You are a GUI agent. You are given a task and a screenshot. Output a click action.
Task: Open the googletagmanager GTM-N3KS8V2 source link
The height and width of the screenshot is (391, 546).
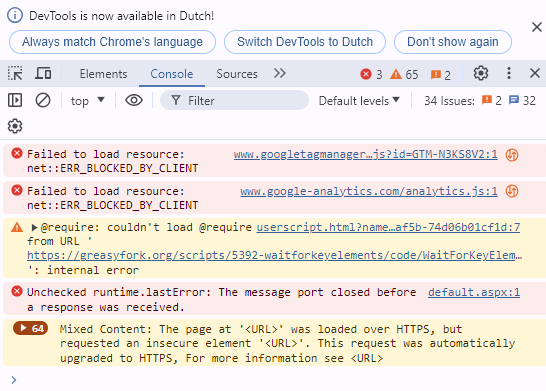[x=366, y=154]
